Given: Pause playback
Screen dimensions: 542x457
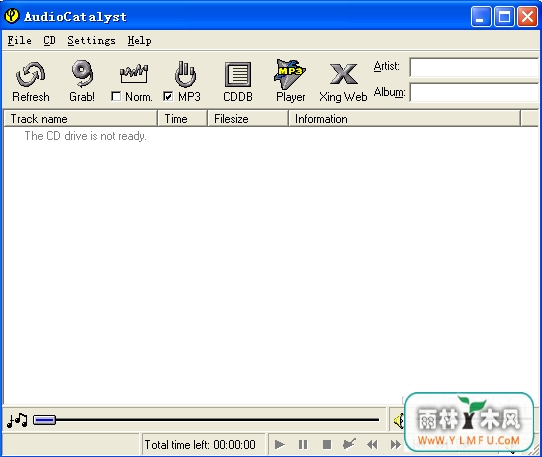Looking at the screenshot, I should (303, 444).
